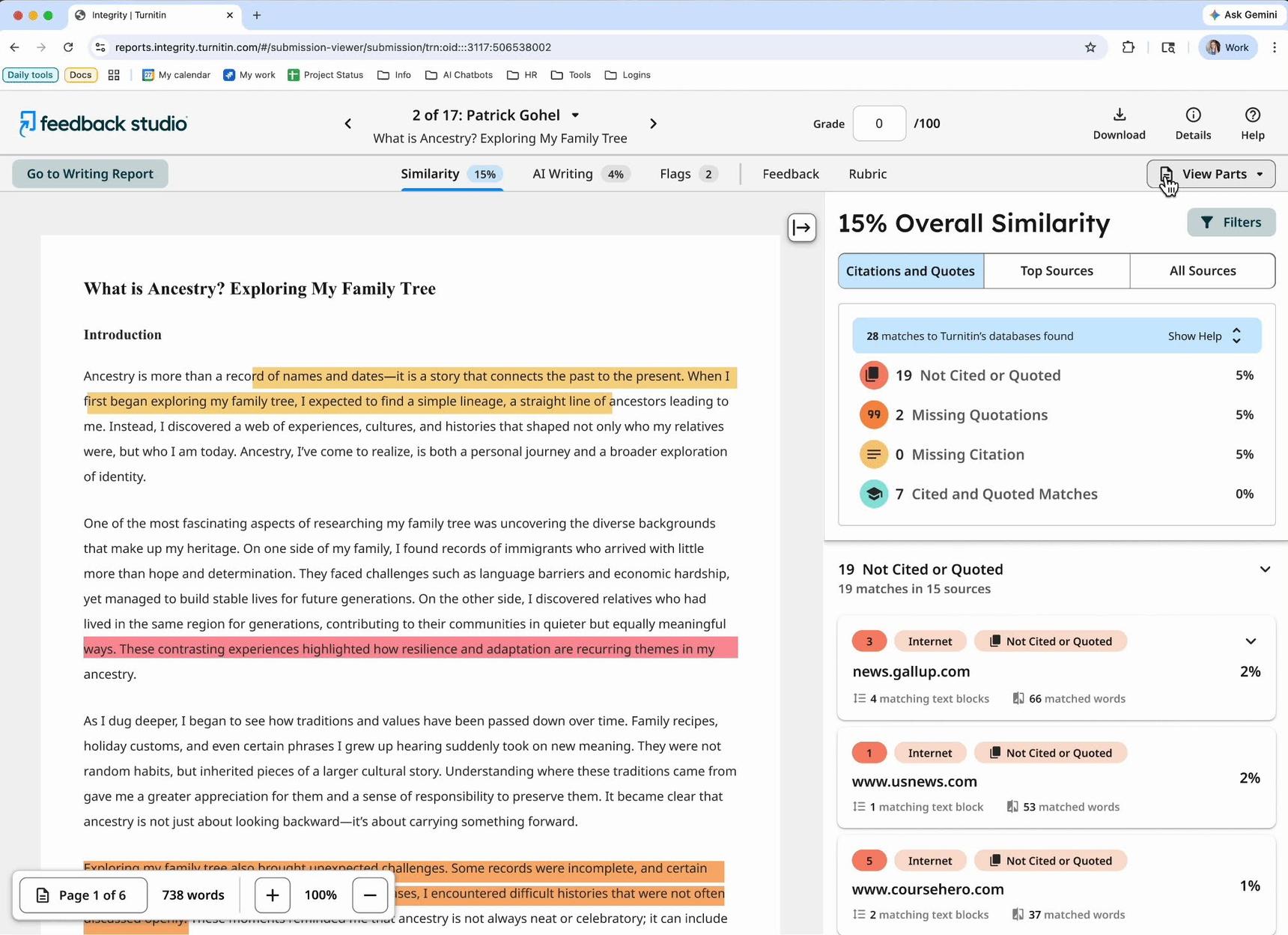The image size is (1288, 935).
Task: Open the Flags tab
Action: coord(689,174)
